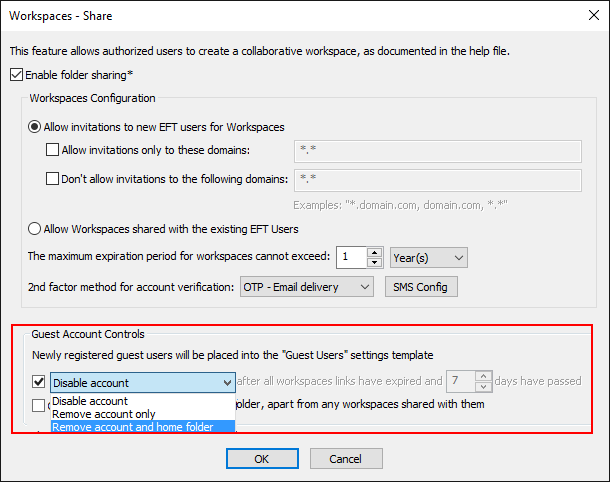Click the allowed domains text field
The image size is (610, 482).
[439, 151]
